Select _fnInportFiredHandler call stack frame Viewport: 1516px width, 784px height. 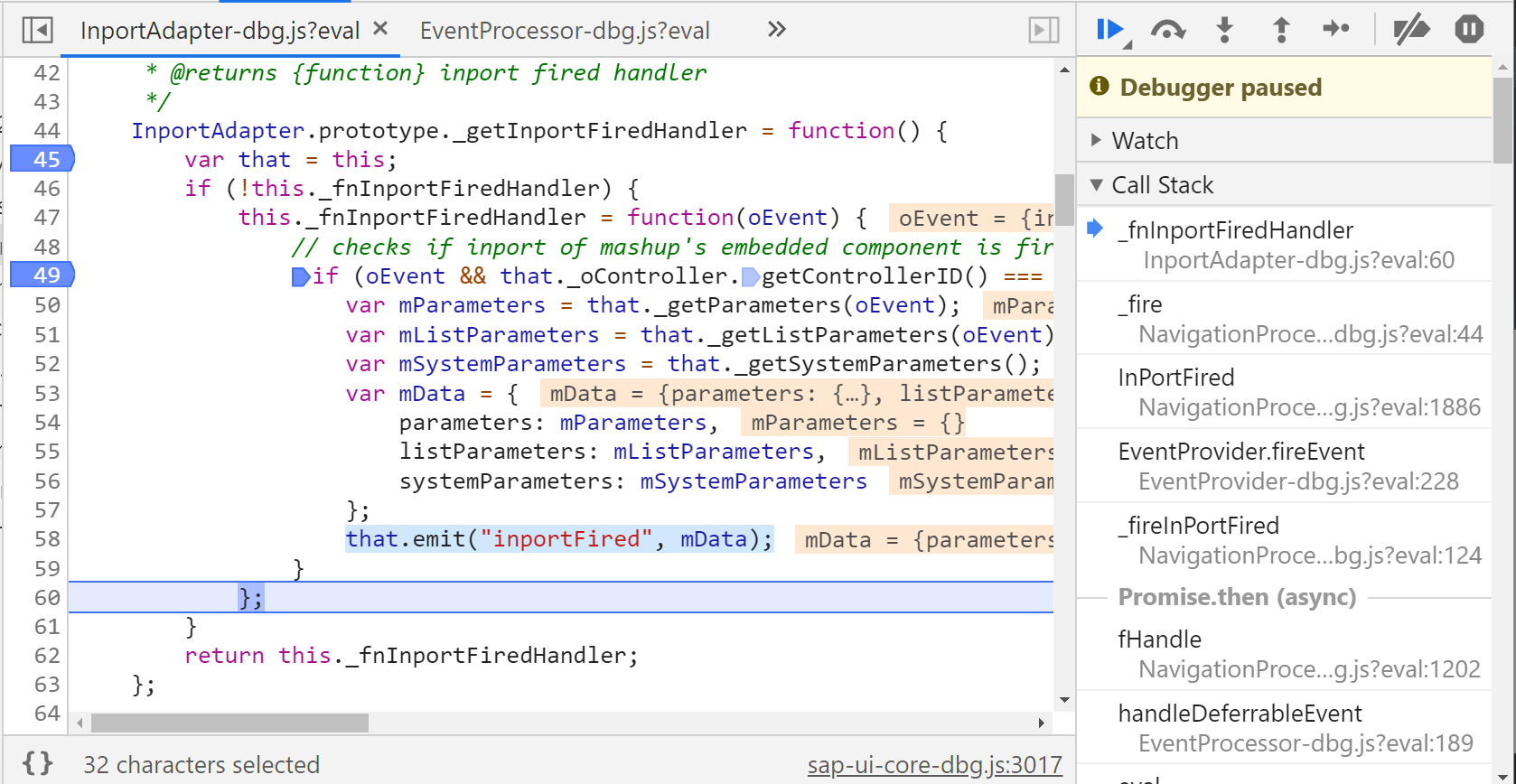[1284, 245]
